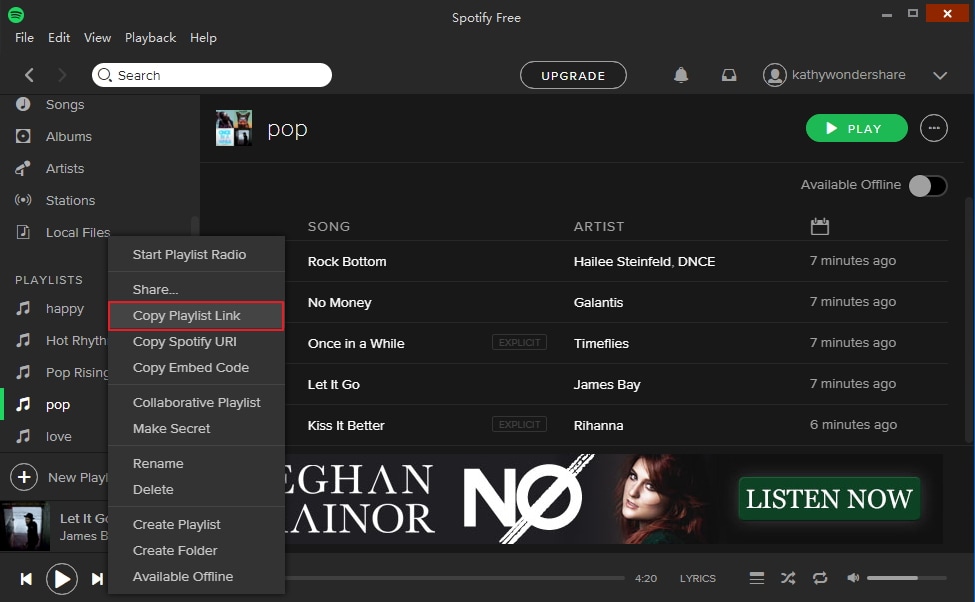Toggle the shuffle icon in player bar
Screen dimensions: 975x602
(x=788, y=578)
